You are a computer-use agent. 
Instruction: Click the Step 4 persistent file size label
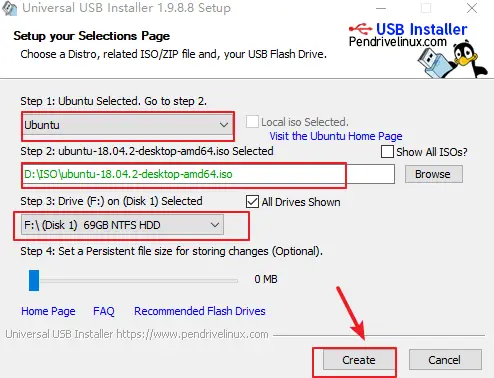point(171,251)
